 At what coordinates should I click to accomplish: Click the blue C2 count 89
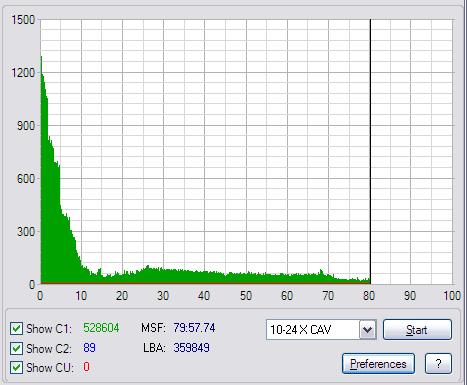tap(89, 348)
